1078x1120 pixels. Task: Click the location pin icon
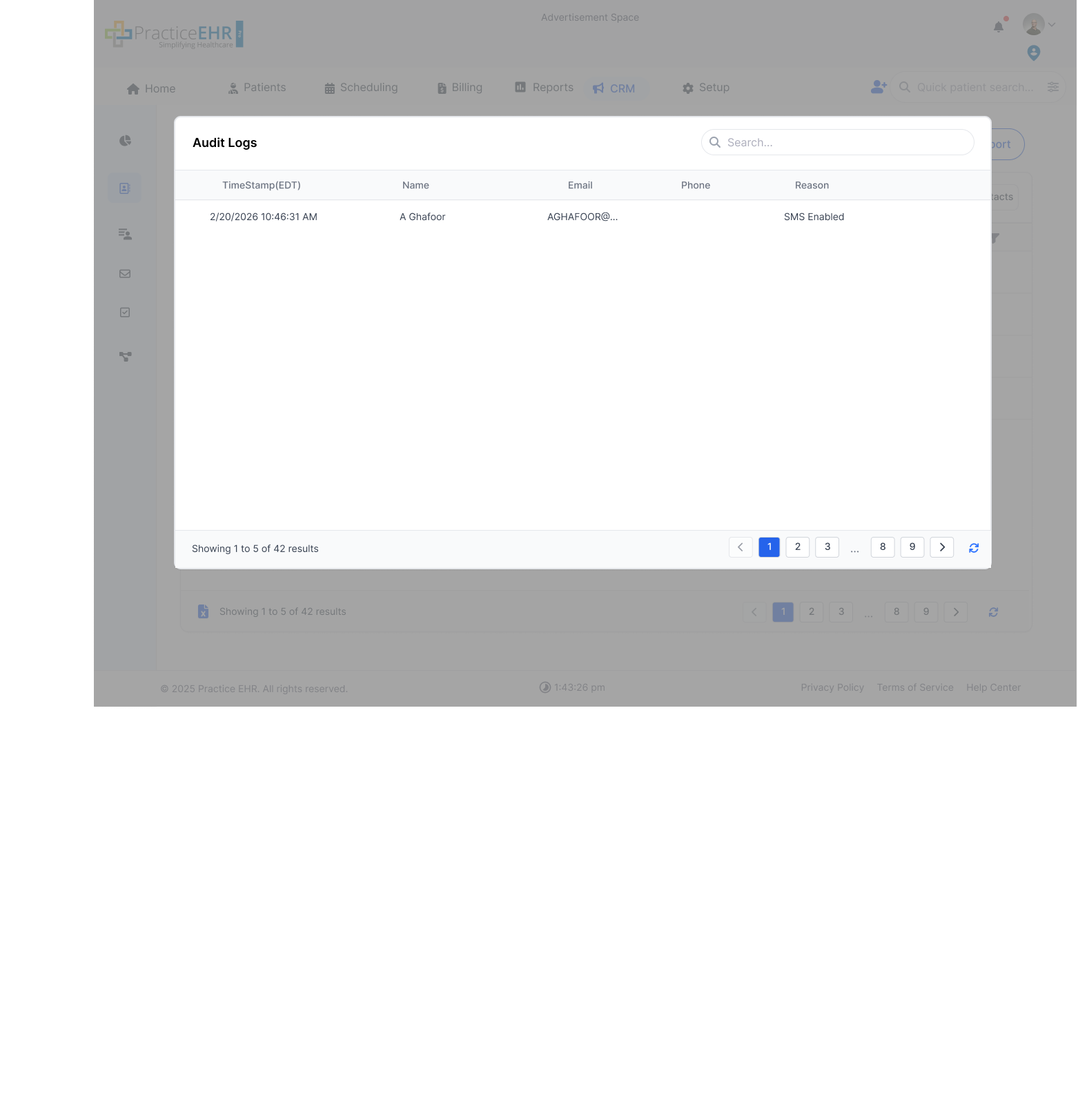point(1034,52)
